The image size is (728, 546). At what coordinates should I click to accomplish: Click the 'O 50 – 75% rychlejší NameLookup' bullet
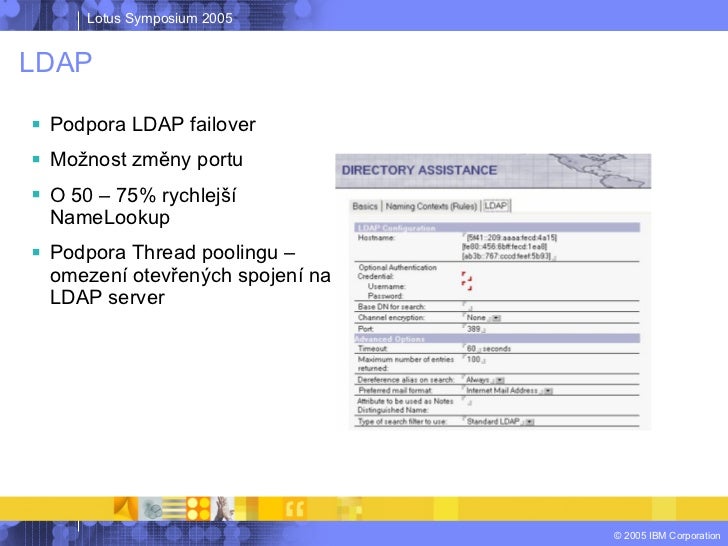[143, 206]
